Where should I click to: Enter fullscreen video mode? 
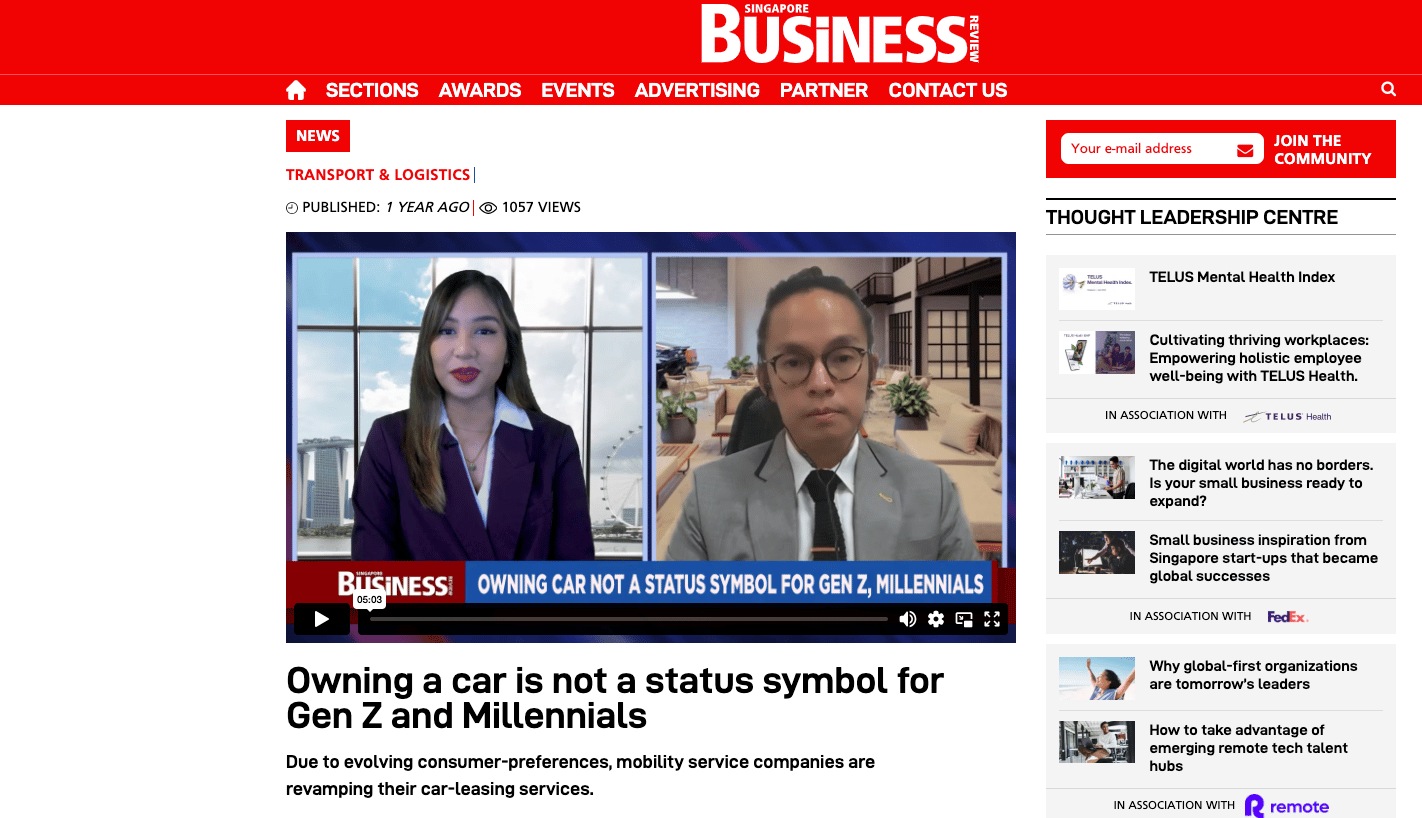click(992, 619)
